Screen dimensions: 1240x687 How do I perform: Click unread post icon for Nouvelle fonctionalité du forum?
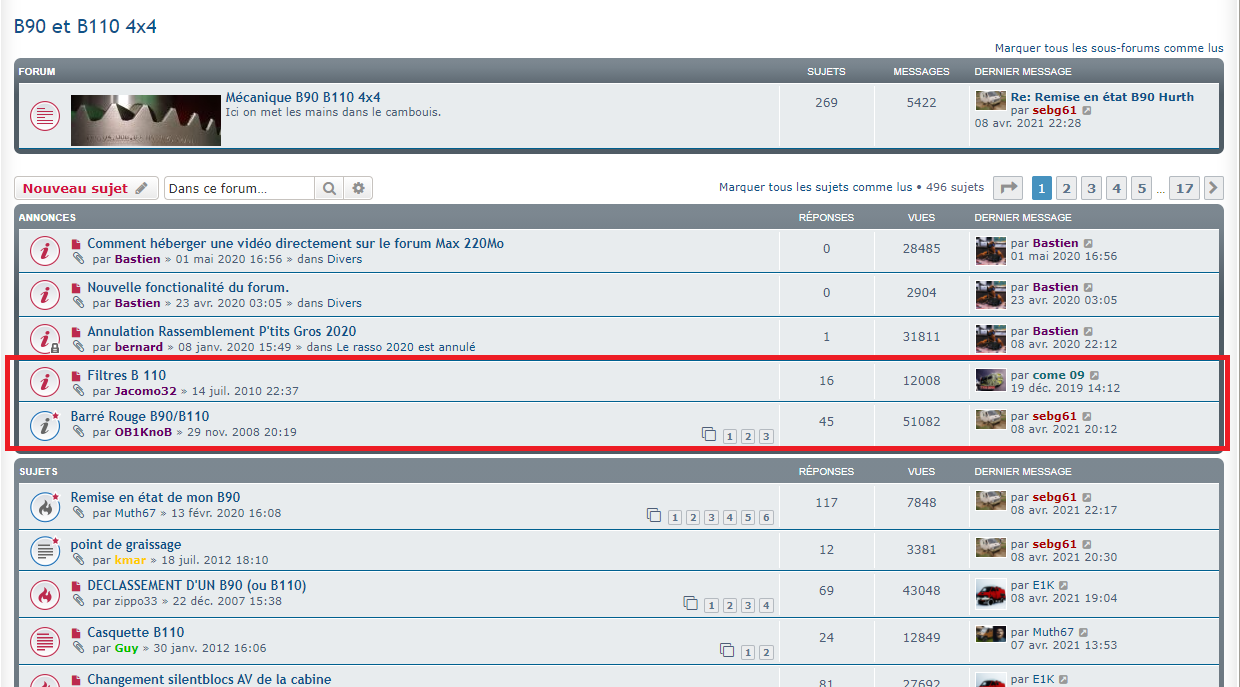pos(76,288)
